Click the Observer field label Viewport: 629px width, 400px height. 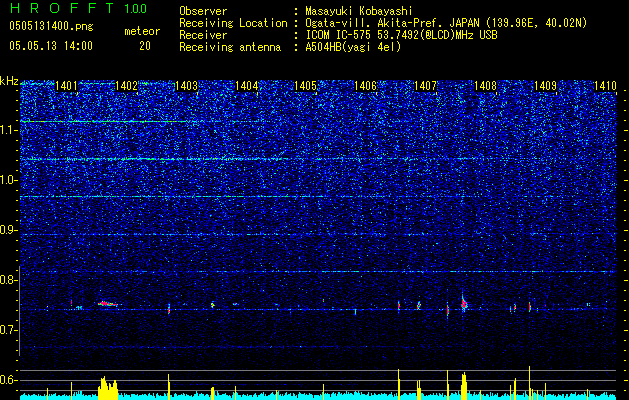(x=203, y=11)
